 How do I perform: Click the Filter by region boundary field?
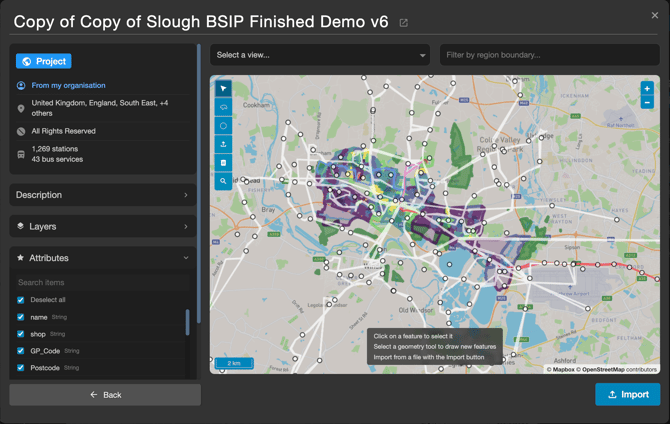pos(550,55)
